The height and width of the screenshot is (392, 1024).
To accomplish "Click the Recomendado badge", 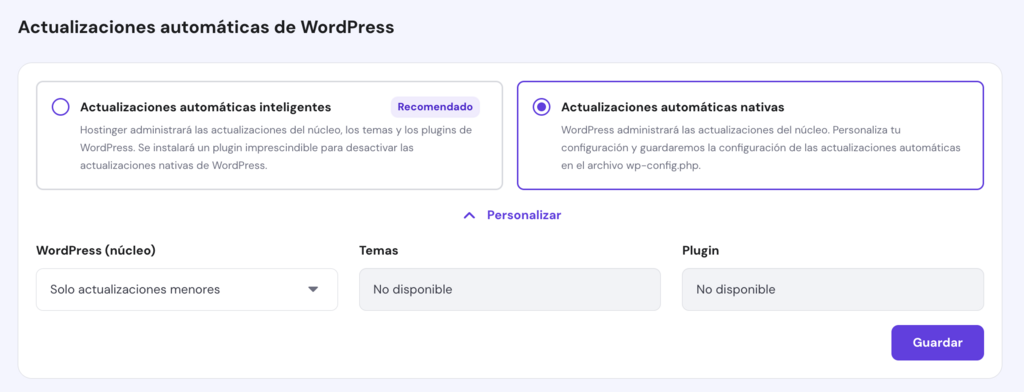I will point(435,107).
